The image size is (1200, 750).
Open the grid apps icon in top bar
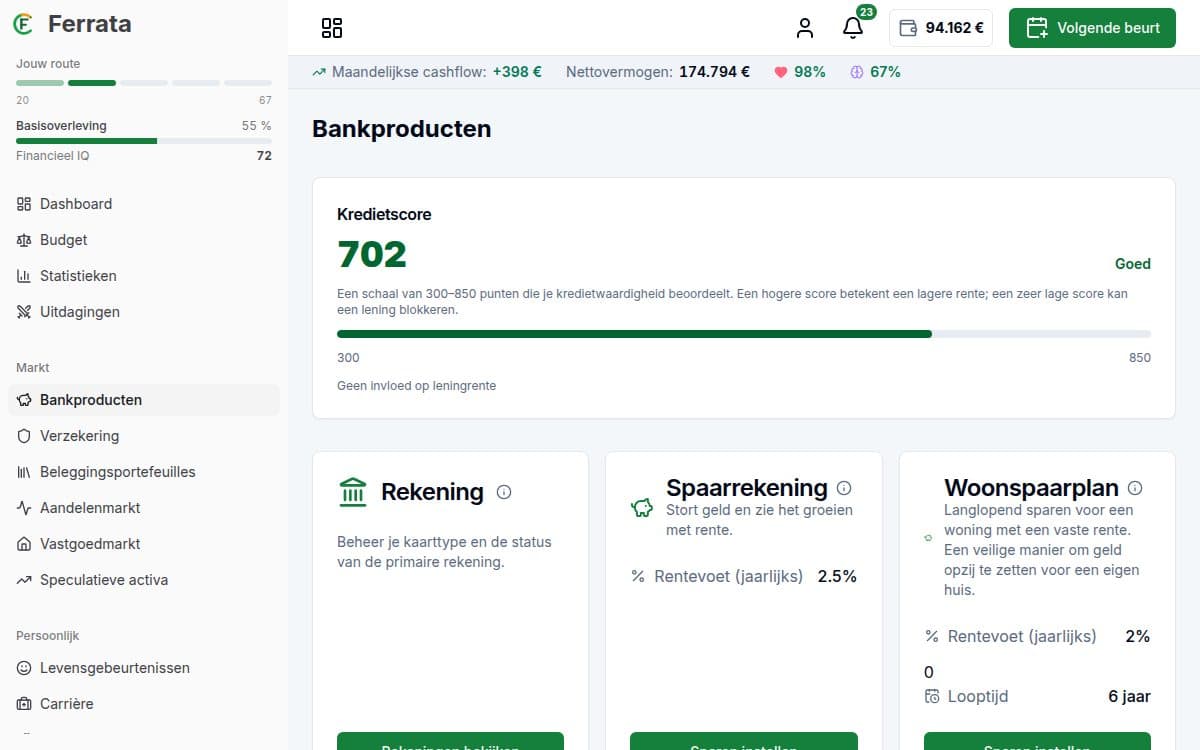point(332,28)
